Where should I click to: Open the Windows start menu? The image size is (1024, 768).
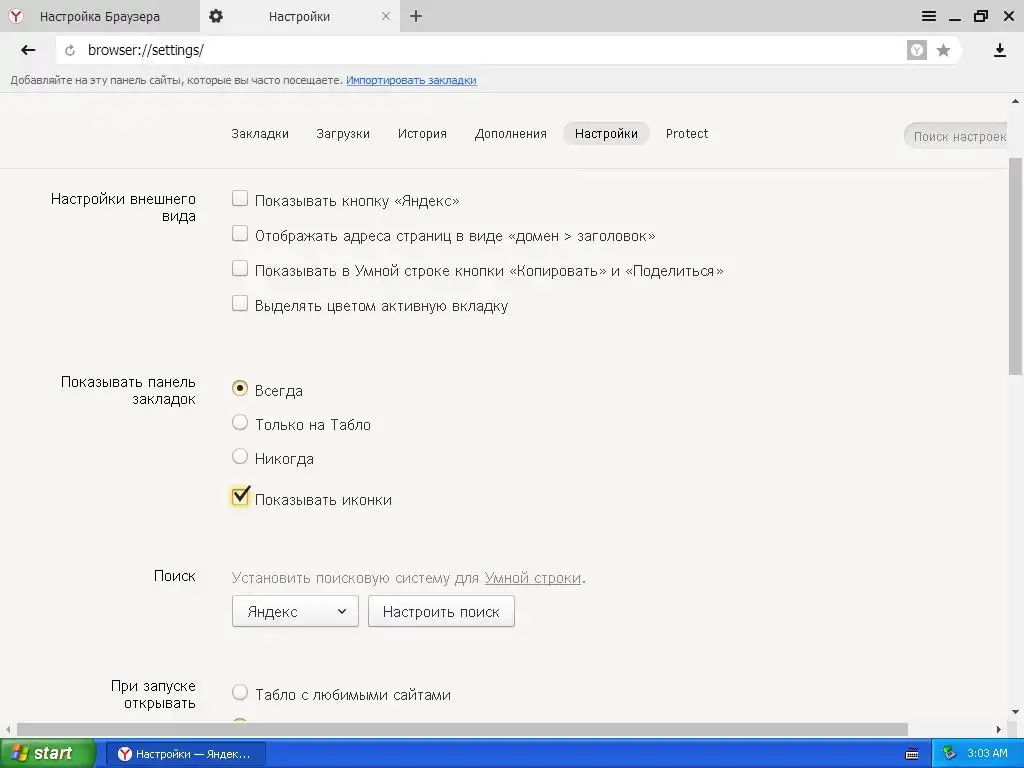coord(47,753)
